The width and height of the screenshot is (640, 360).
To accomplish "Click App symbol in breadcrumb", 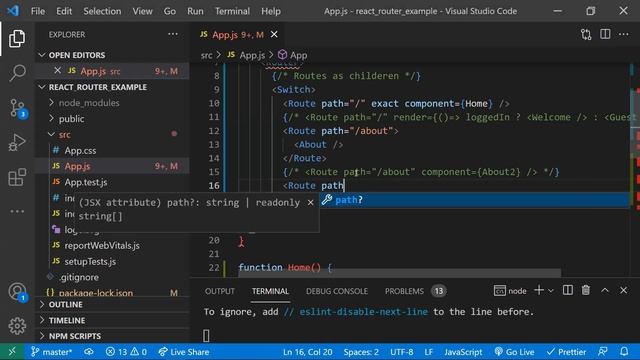I will 293,55.
